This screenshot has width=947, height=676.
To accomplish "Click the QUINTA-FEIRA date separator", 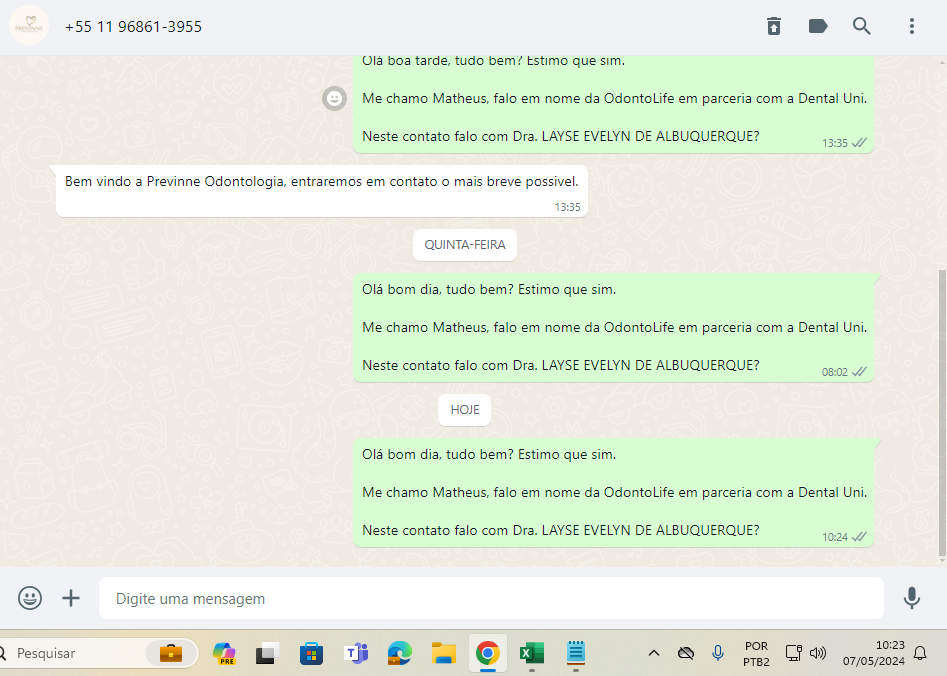I will tap(464, 245).
